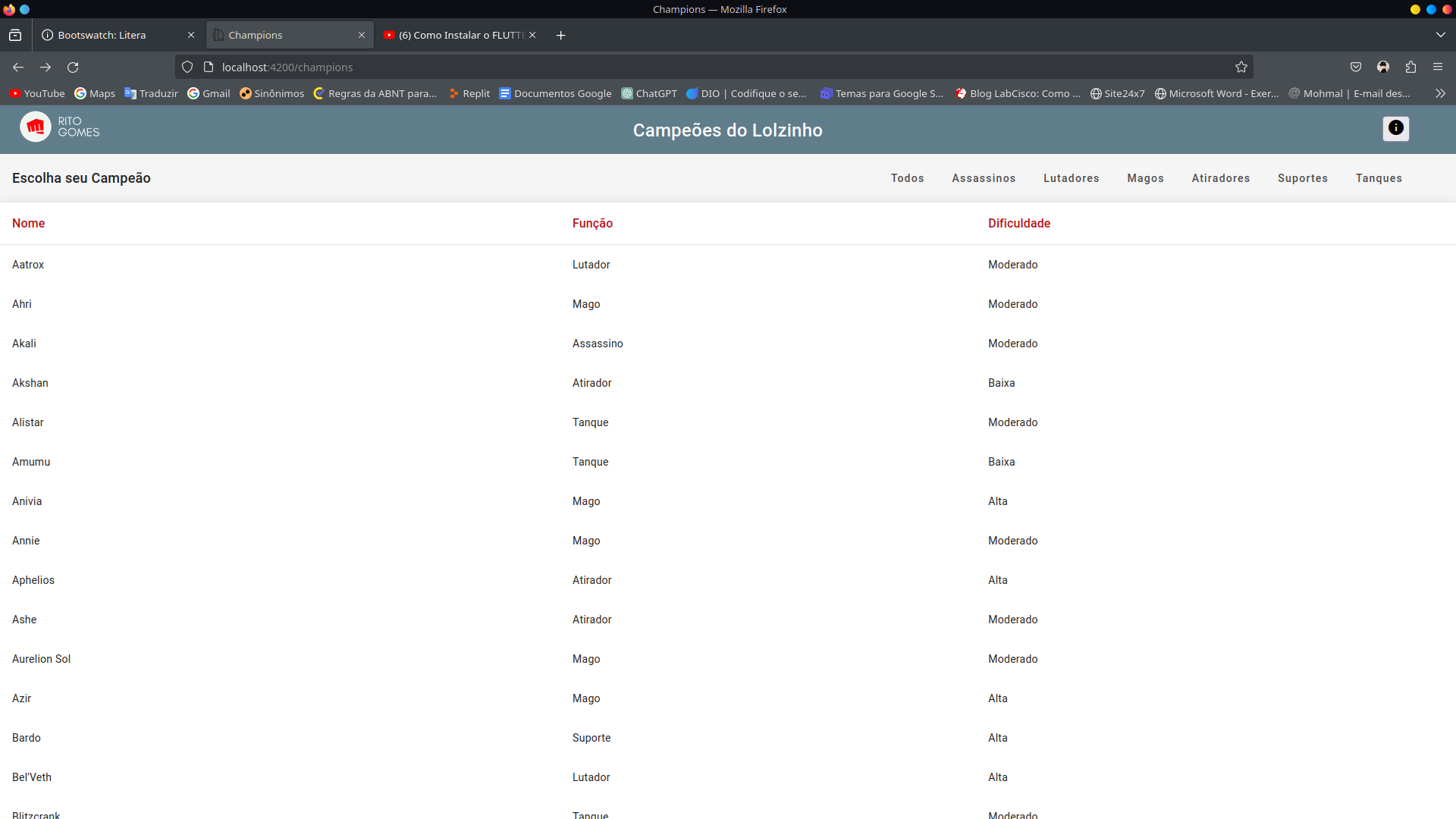Viewport: 1456px width, 819px height.
Task: Filter champions by Tanques
Action: tap(1379, 177)
